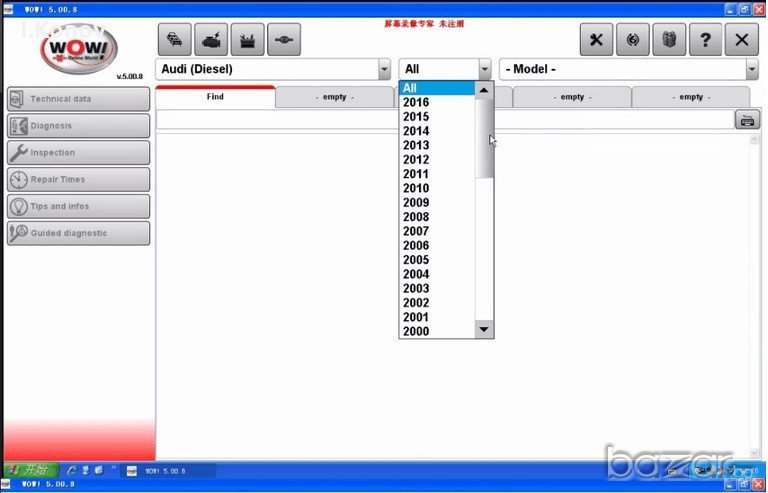Open the Technical data section
The image size is (768, 493).
pyautogui.click(x=78, y=99)
